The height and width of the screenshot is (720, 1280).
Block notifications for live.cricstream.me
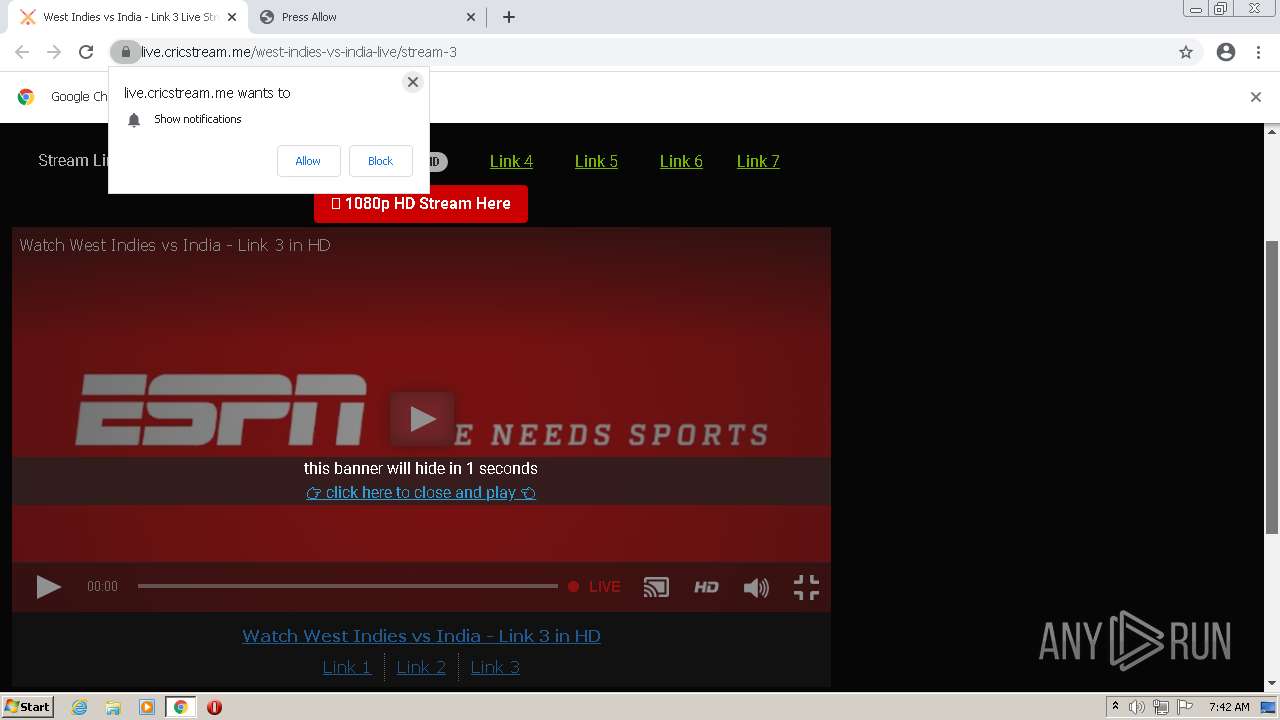[x=380, y=161]
